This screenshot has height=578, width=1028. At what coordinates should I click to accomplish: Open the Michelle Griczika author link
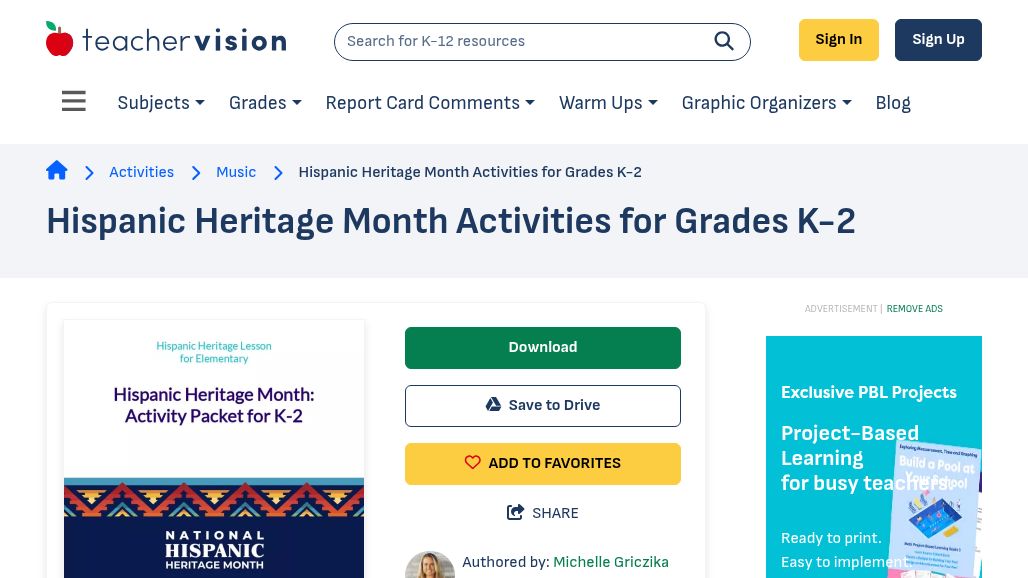pos(611,562)
